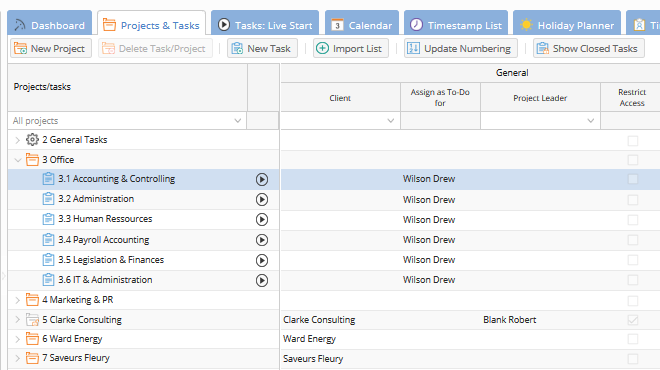Click task icon of 3.4 Payroll Accounting
The height and width of the screenshot is (370, 660).
click(48, 240)
